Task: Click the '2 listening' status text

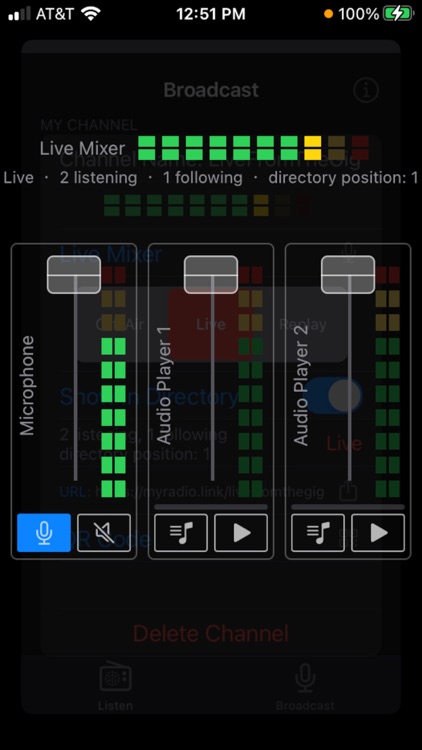Action: [x=98, y=178]
